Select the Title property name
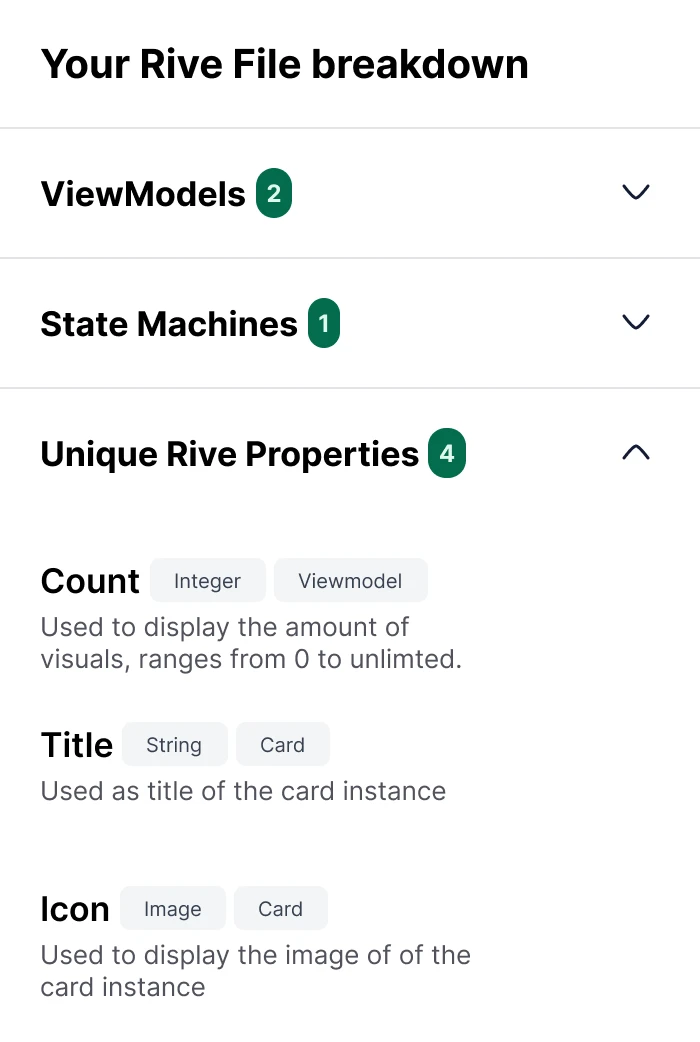This screenshot has width=700, height=1042. (x=77, y=745)
